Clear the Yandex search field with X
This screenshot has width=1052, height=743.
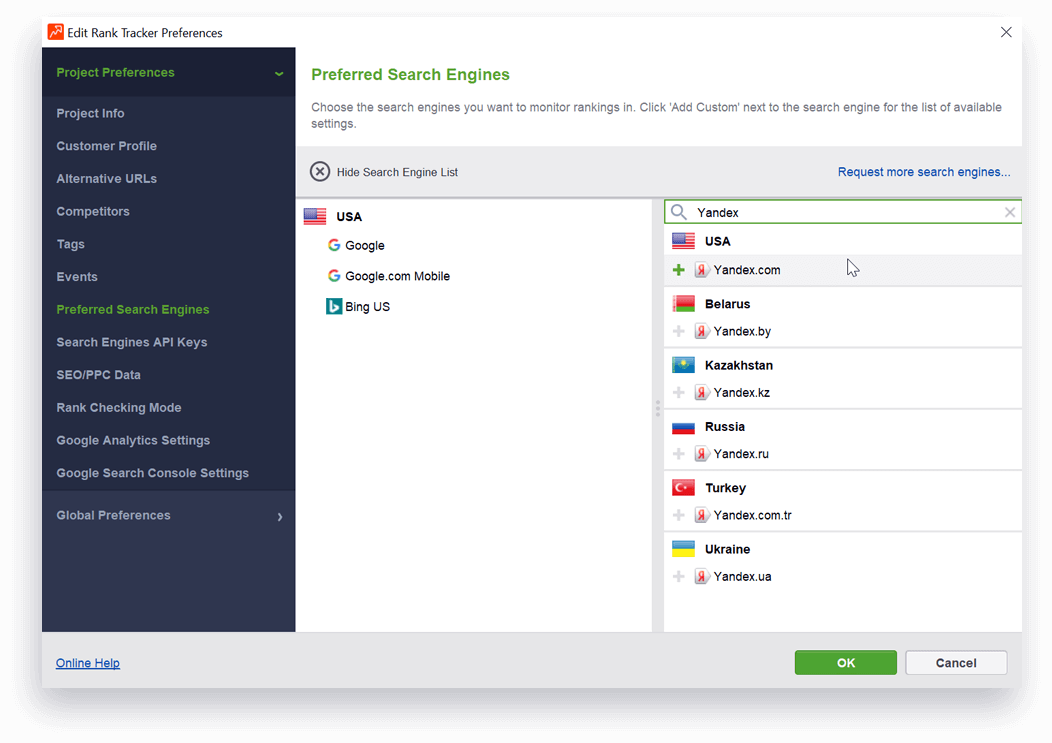pos(1010,212)
